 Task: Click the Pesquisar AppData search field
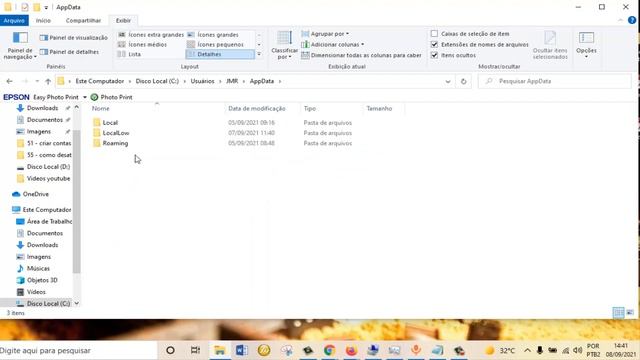tap(555, 81)
